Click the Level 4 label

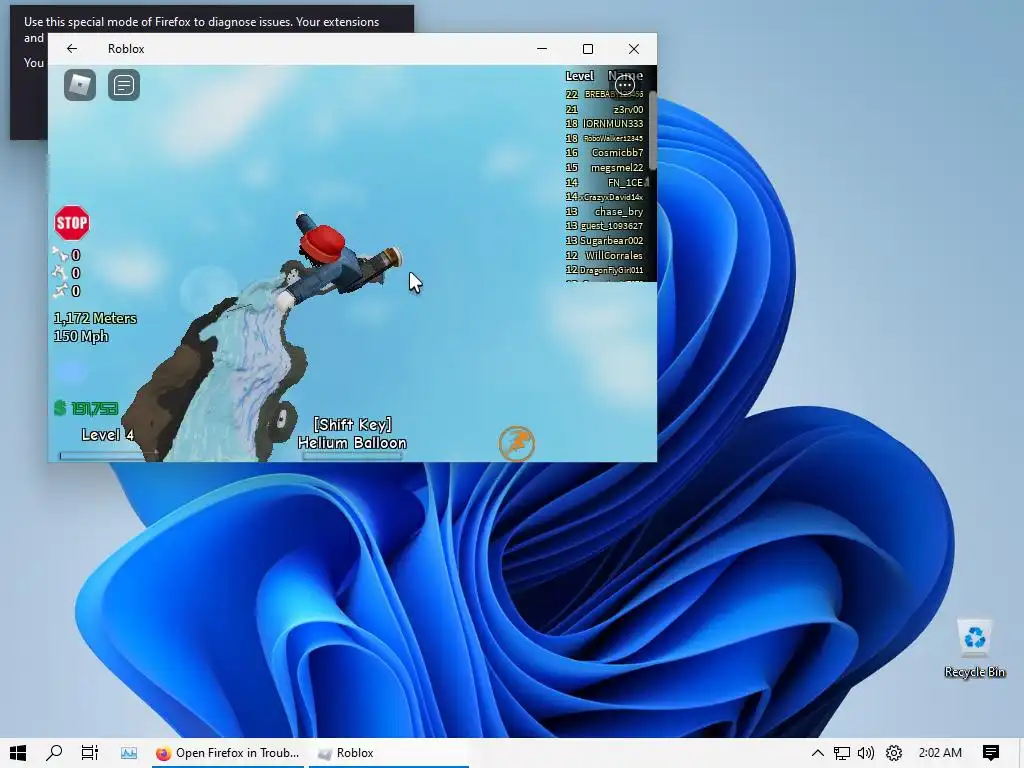[x=108, y=435]
